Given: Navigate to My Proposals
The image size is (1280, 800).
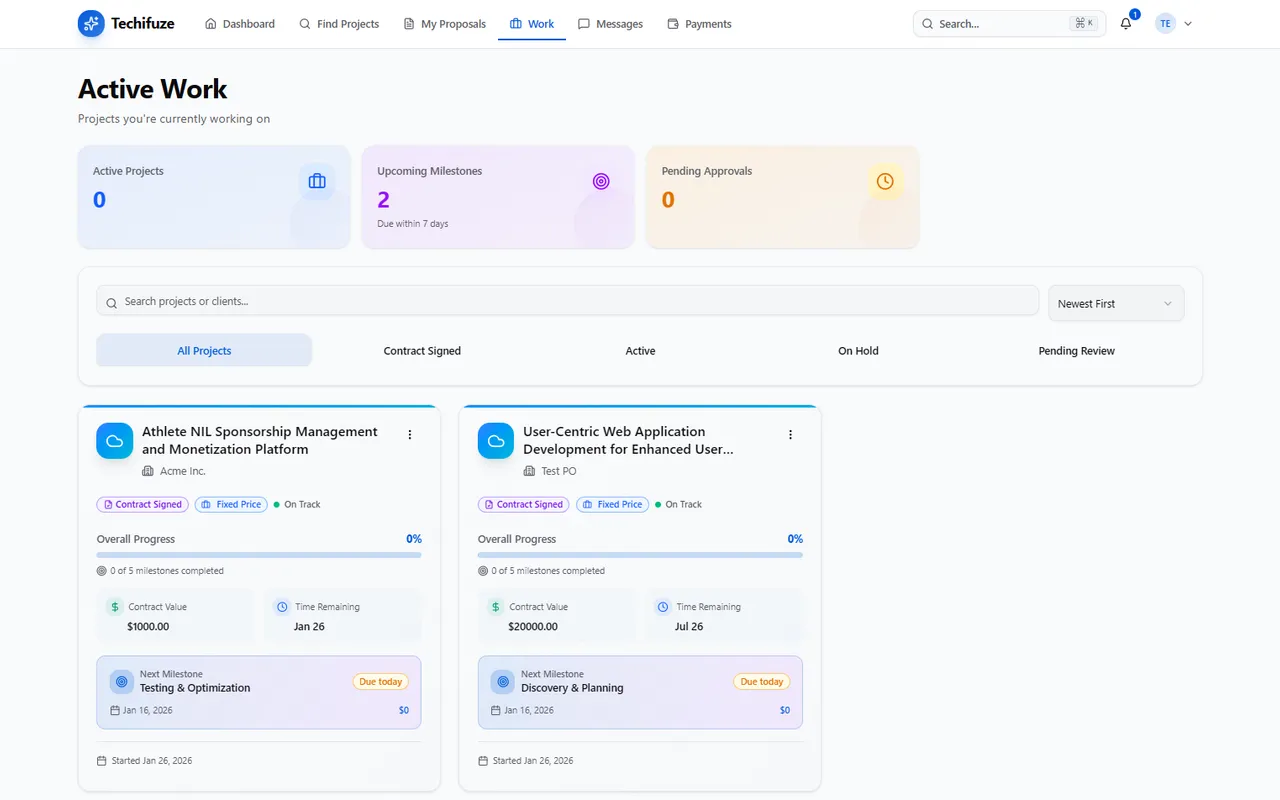Looking at the screenshot, I should (444, 24).
